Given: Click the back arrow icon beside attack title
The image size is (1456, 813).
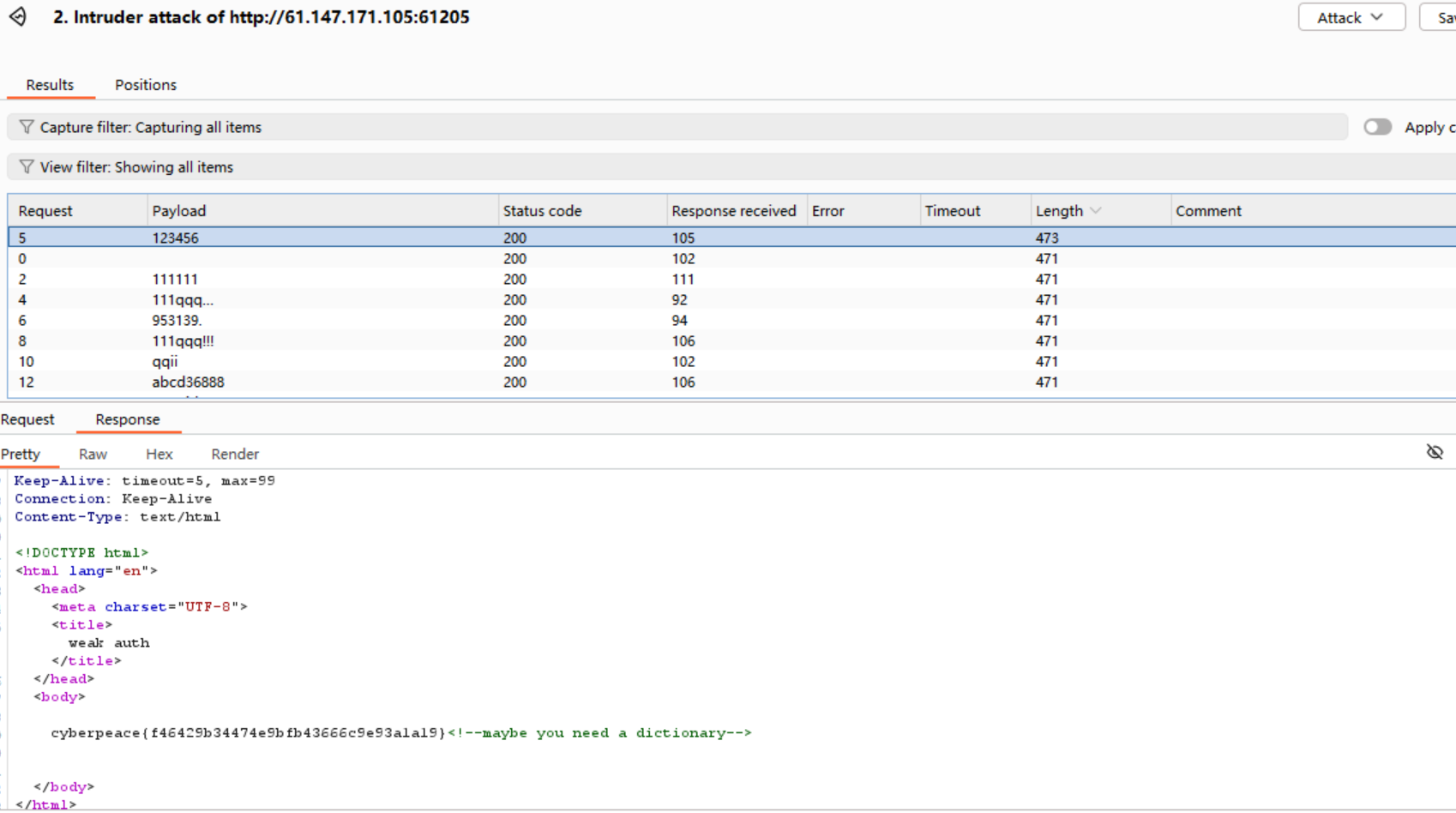Looking at the screenshot, I should tap(18, 17).
